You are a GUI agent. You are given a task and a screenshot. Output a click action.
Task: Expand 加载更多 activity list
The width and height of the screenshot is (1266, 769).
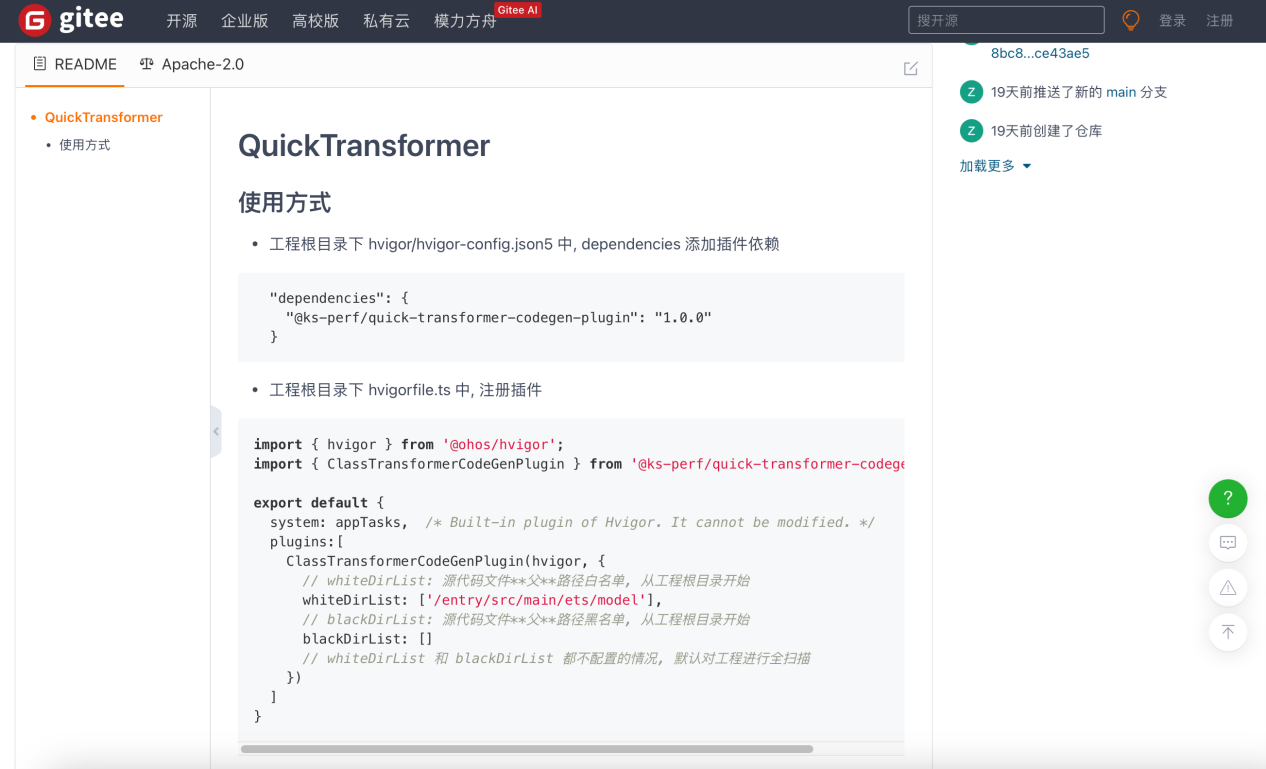pos(995,166)
